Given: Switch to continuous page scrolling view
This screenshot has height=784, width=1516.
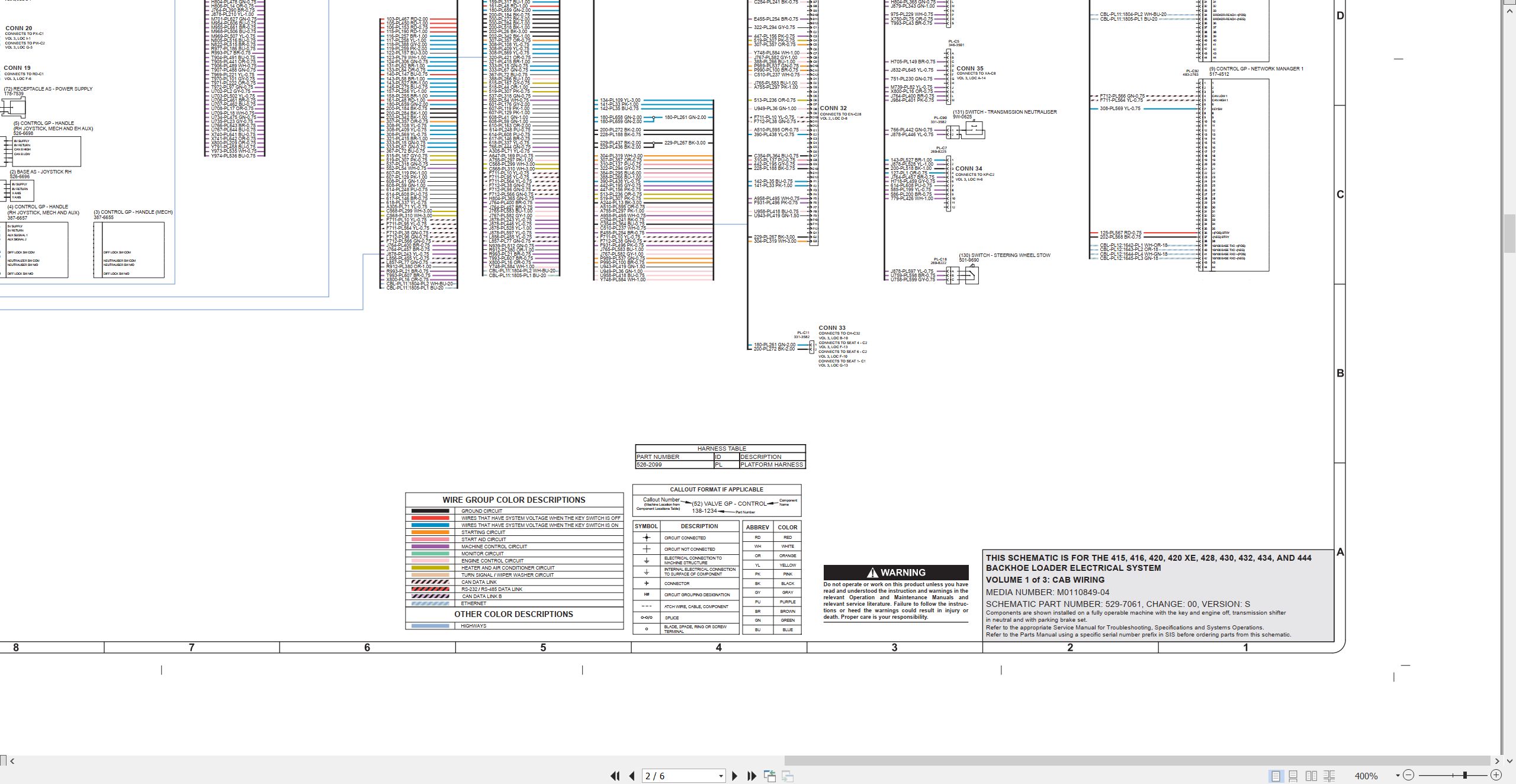Looking at the screenshot, I should click(1293, 776).
